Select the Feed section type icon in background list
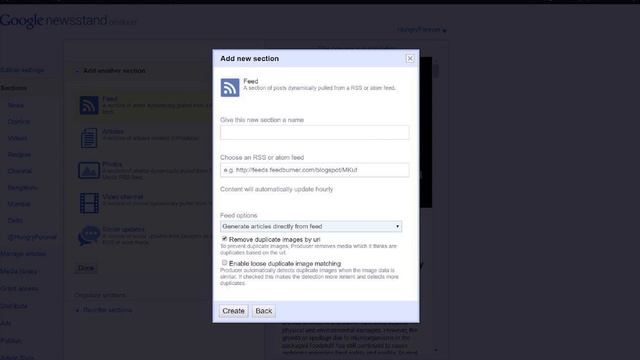 tap(89, 105)
